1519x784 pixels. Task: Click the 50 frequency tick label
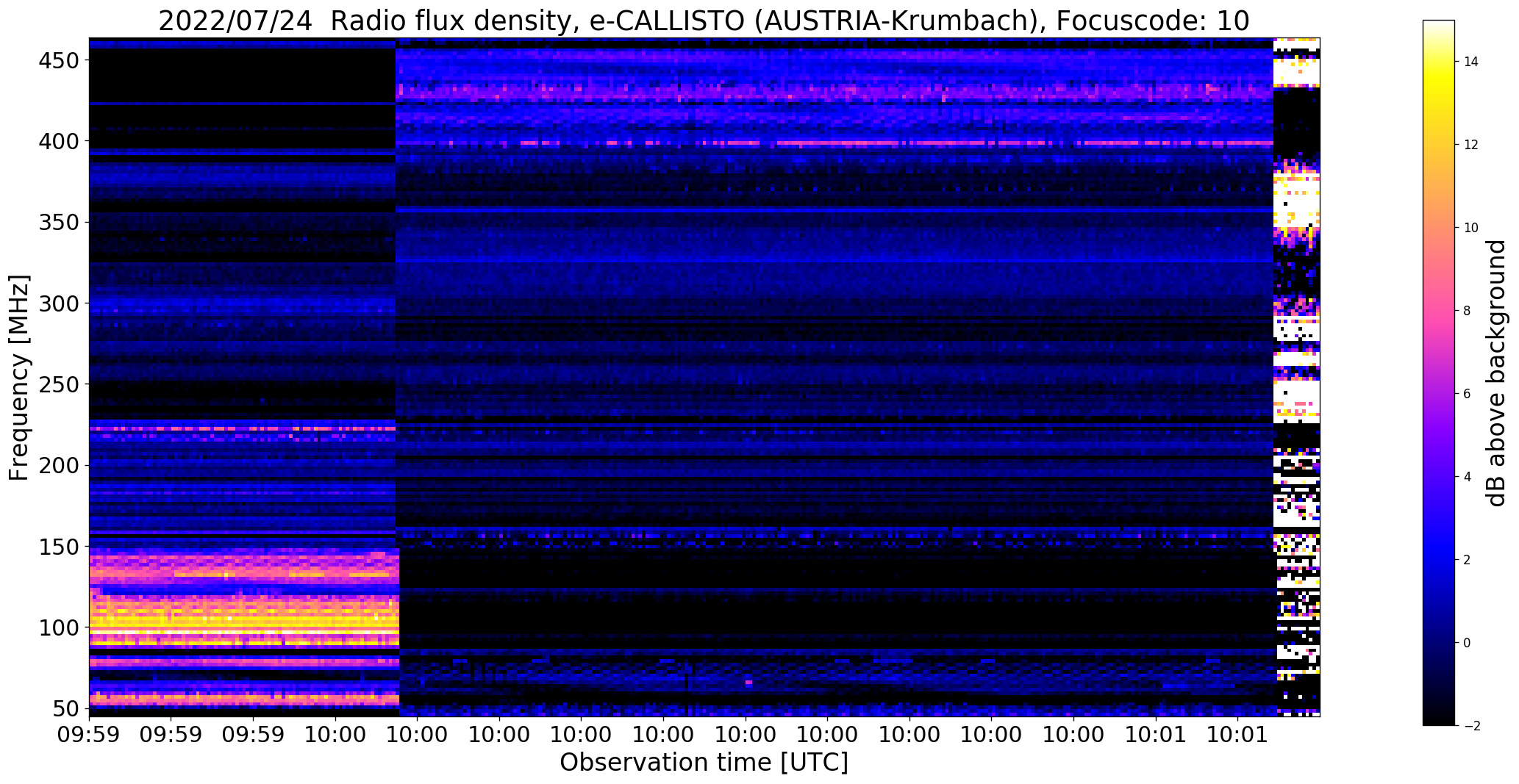click(66, 709)
